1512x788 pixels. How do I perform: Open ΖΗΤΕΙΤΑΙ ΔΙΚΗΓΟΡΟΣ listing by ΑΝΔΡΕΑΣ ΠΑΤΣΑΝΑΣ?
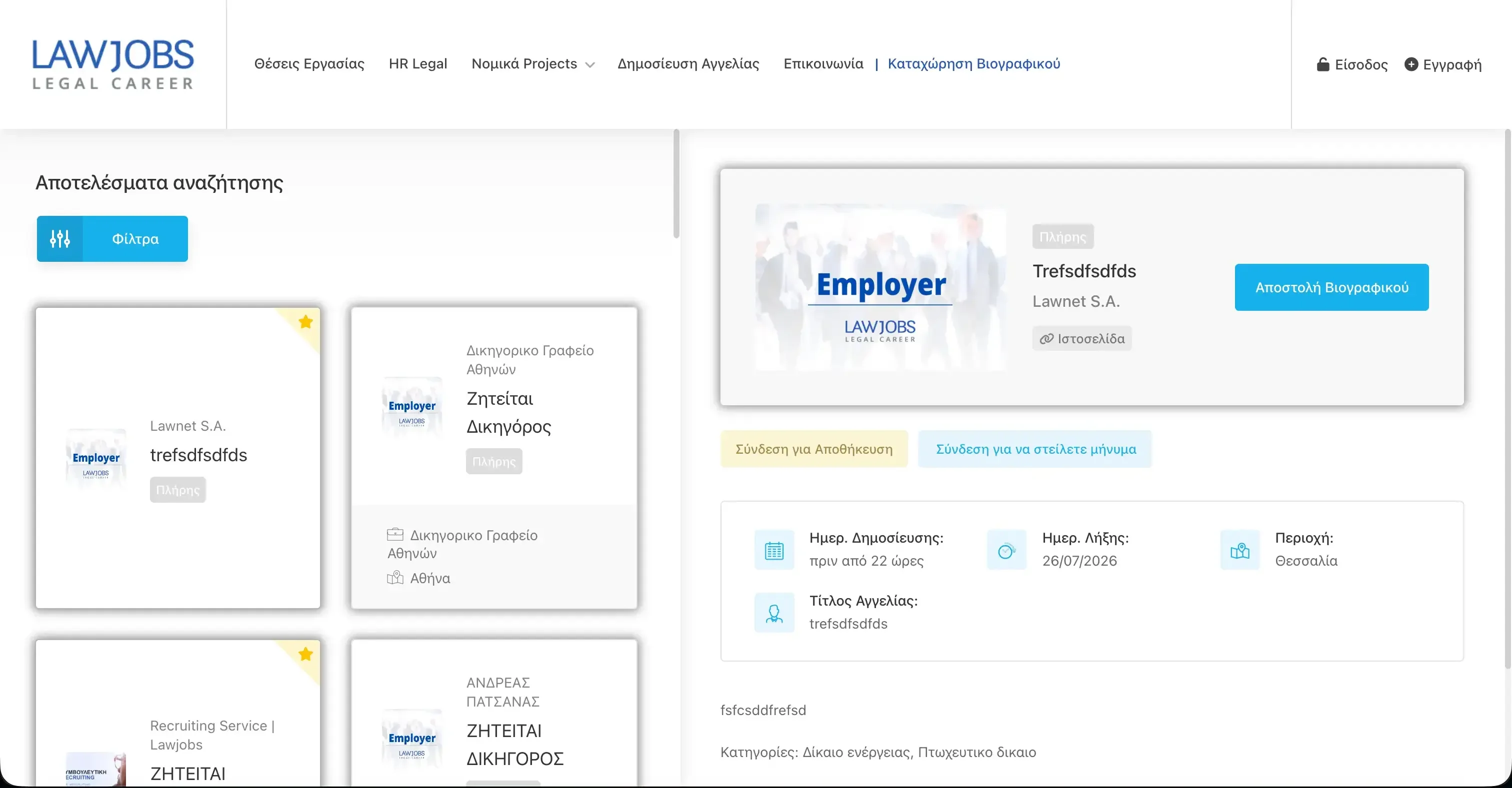coord(515,745)
